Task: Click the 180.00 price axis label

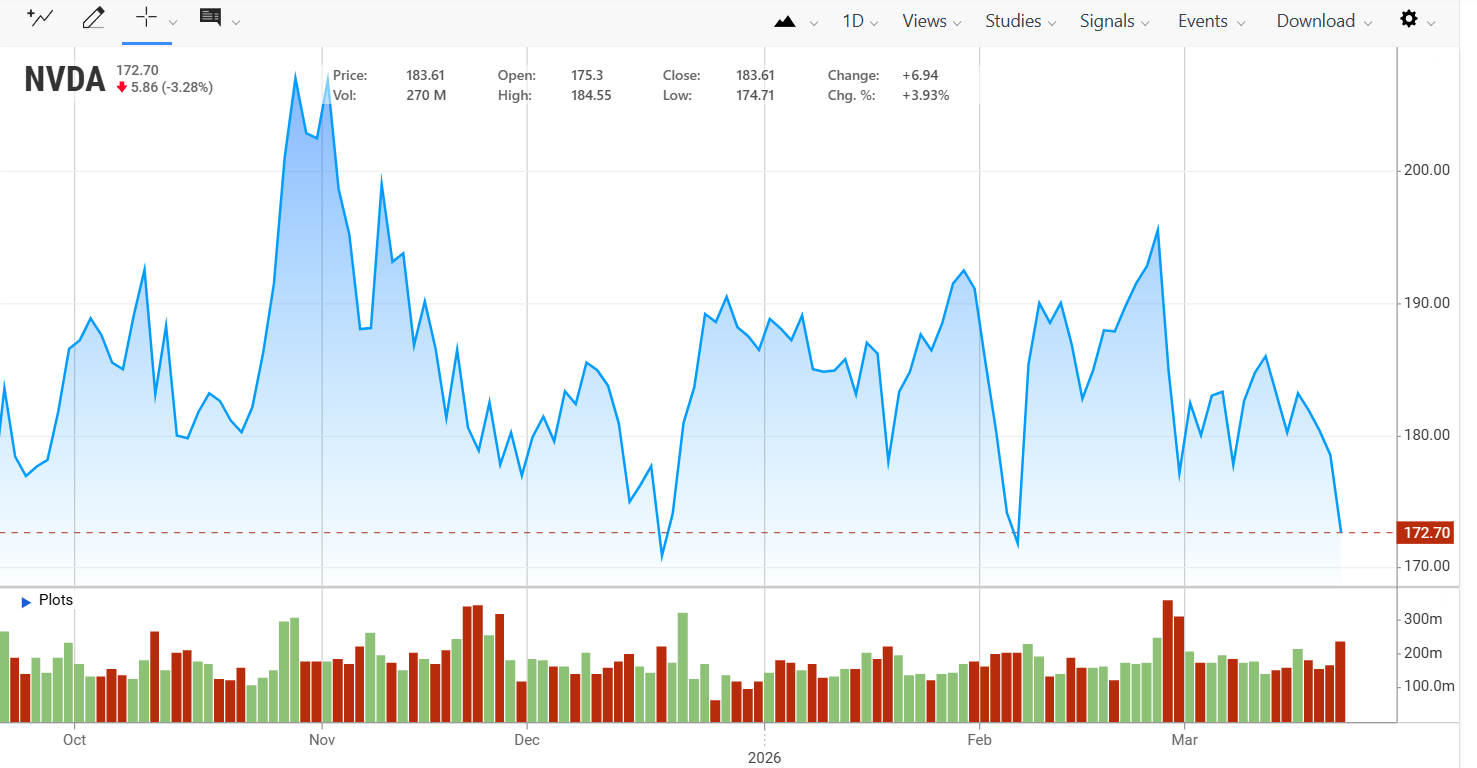Action: click(1427, 435)
